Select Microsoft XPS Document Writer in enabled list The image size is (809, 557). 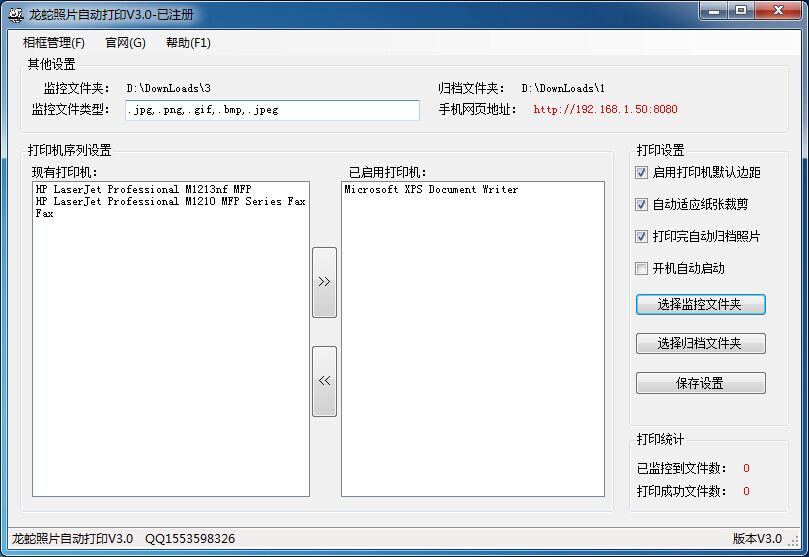[431, 189]
